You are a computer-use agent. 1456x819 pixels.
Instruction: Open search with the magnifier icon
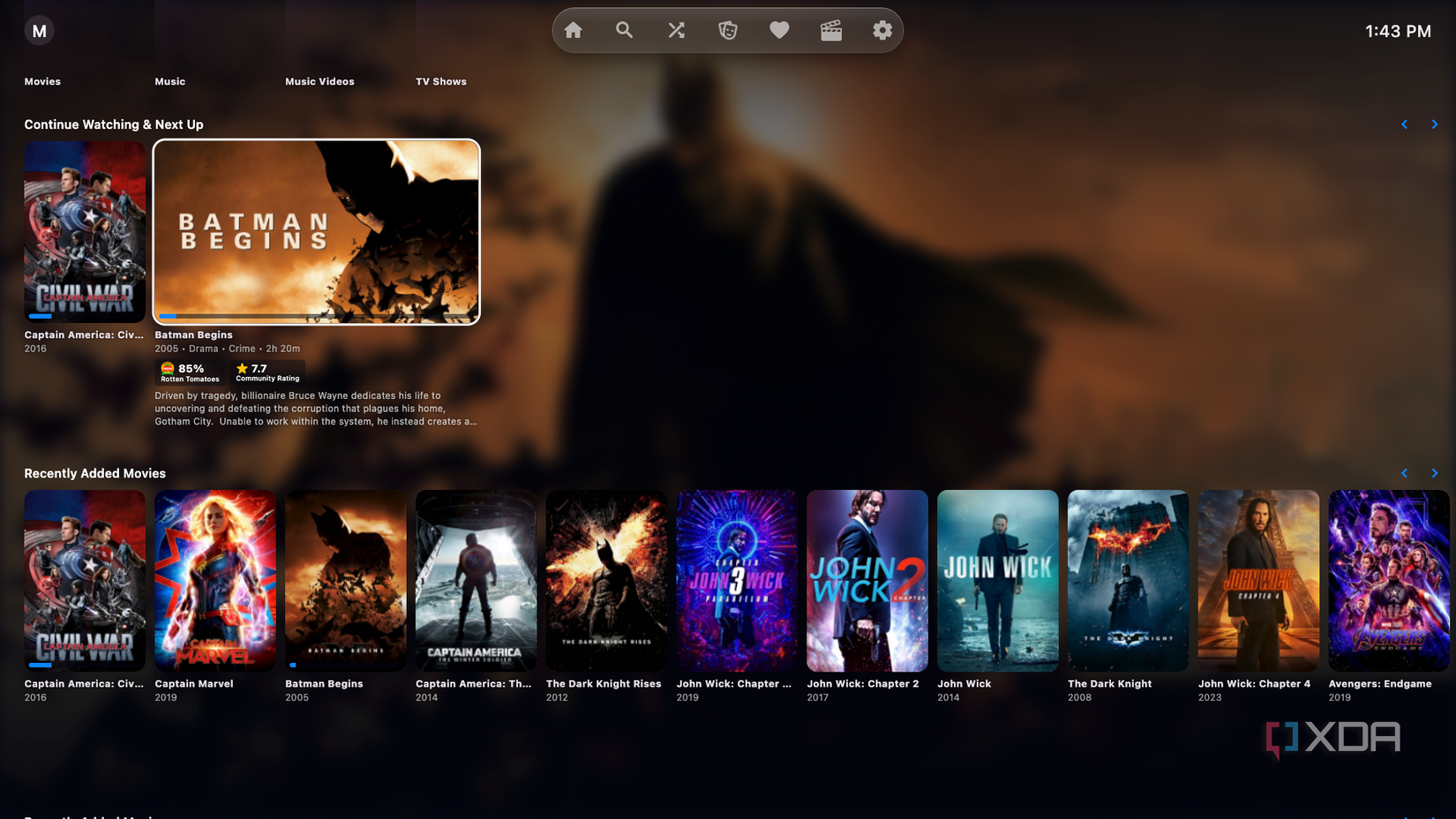click(x=625, y=31)
